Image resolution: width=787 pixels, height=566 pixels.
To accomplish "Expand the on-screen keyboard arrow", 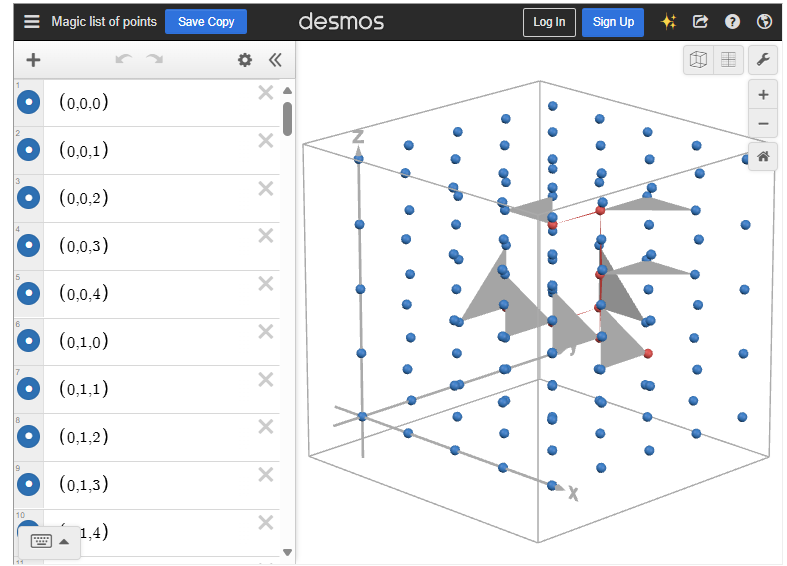I will tap(65, 541).
